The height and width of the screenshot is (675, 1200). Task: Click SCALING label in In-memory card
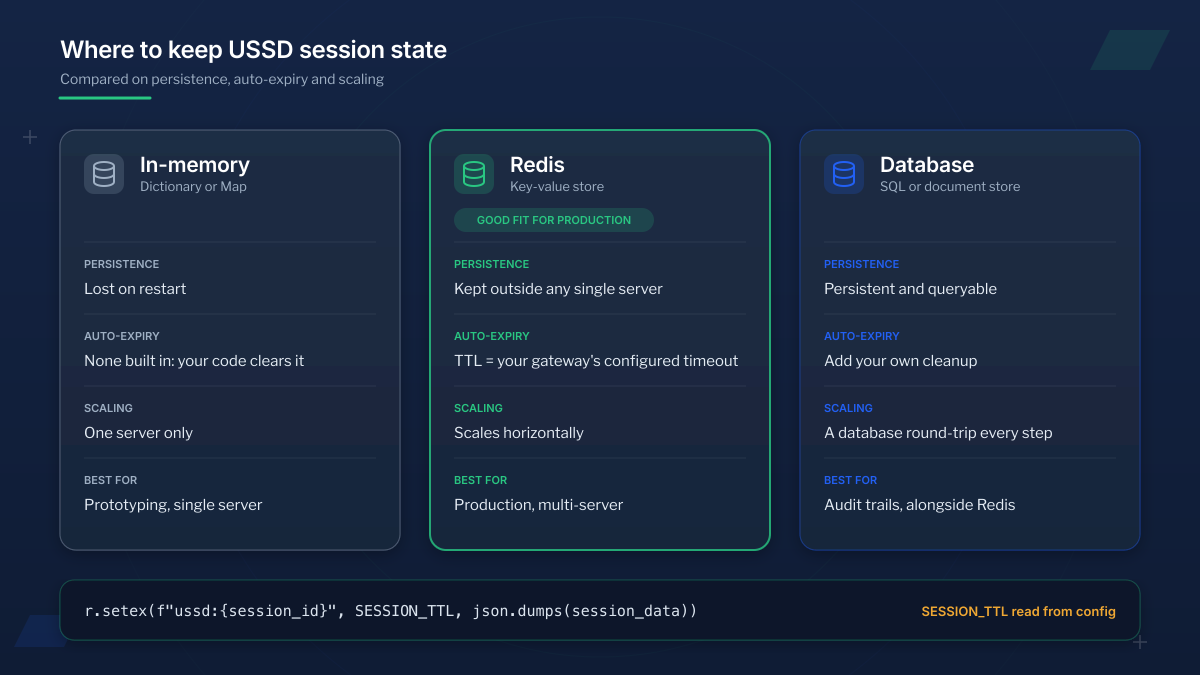point(108,408)
